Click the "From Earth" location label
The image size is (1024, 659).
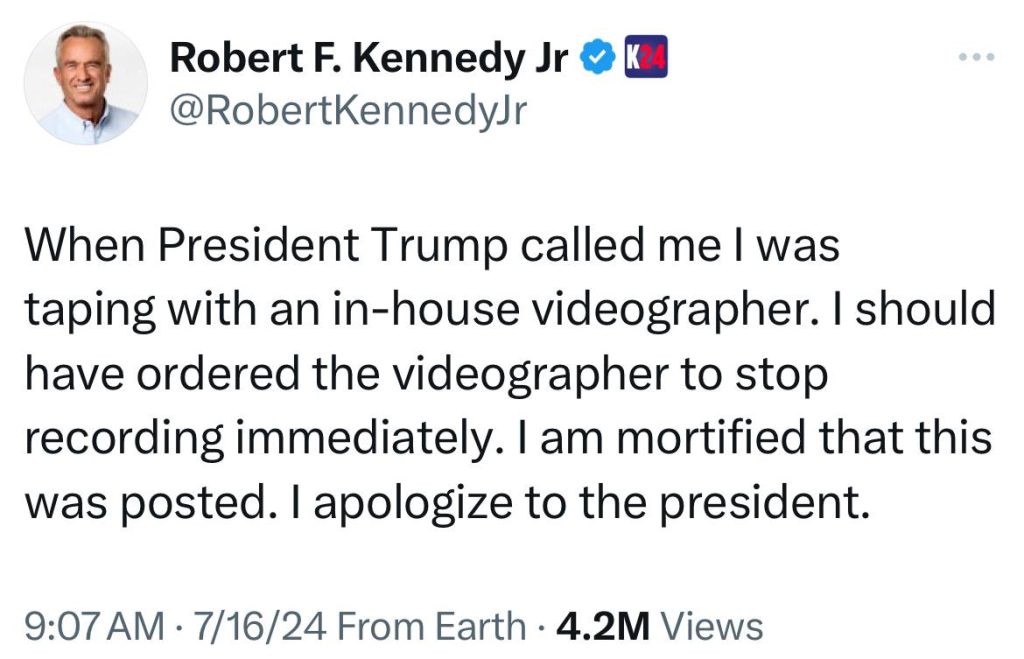(431, 627)
